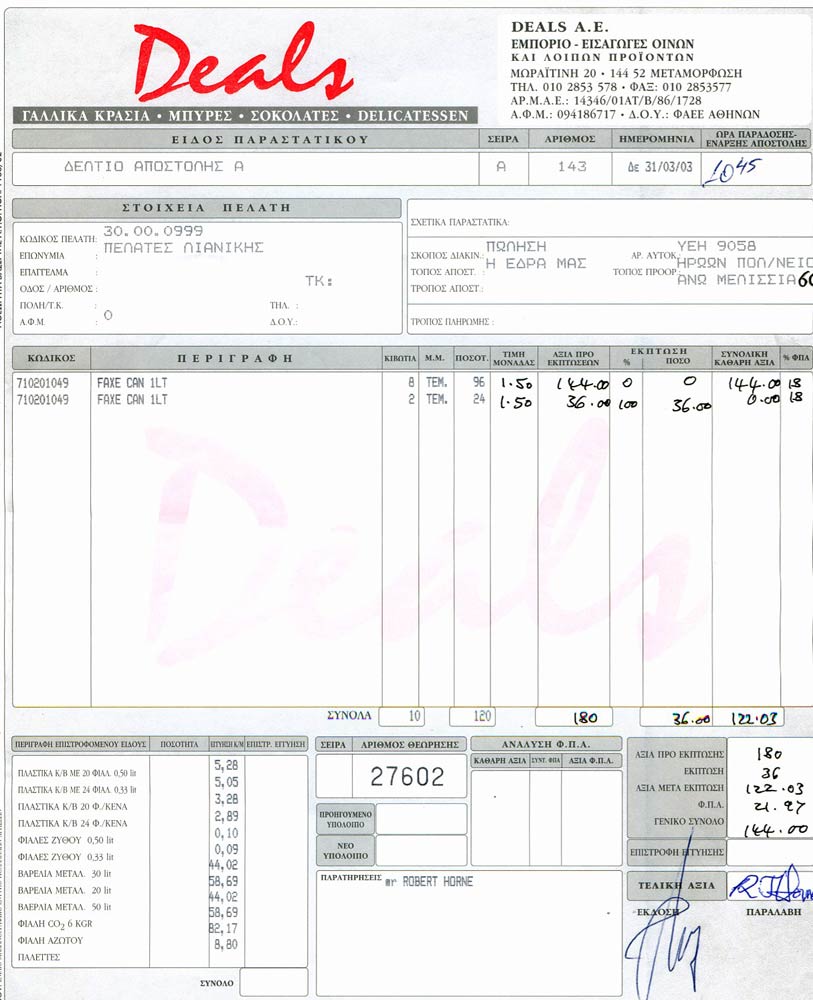Select the ΤΙΜΗ ΜΟΝΑΔΑΣ column header
The image size is (813, 1000).
pyautogui.click(x=514, y=358)
